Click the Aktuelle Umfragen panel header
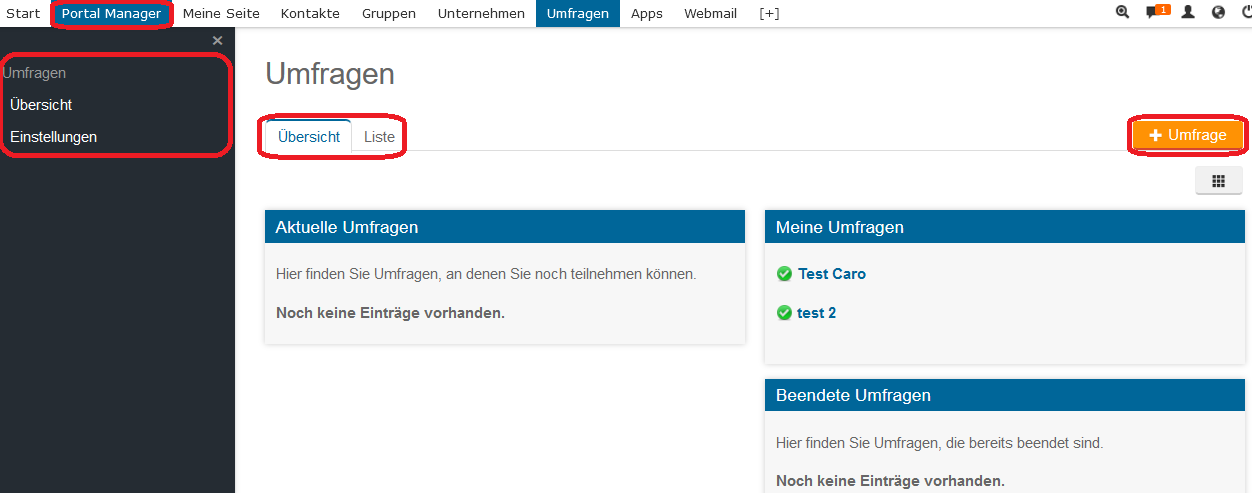This screenshot has height=493, width=1252. pyautogui.click(x=505, y=227)
